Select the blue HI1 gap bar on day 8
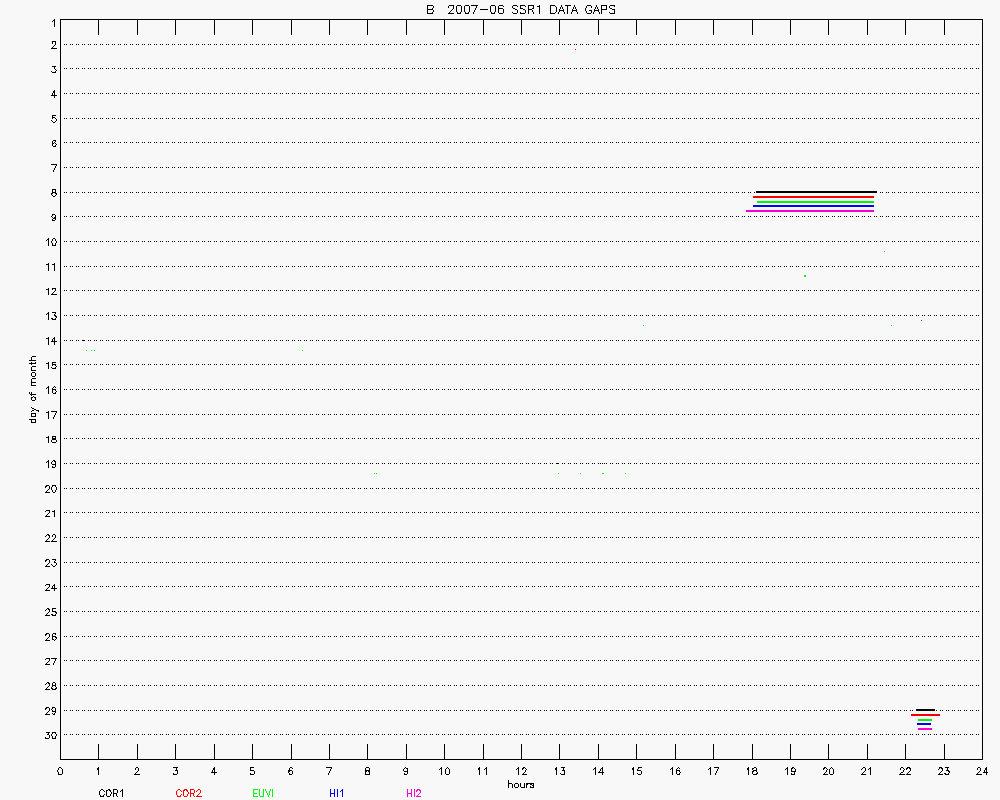1000x800 pixels. (x=813, y=206)
